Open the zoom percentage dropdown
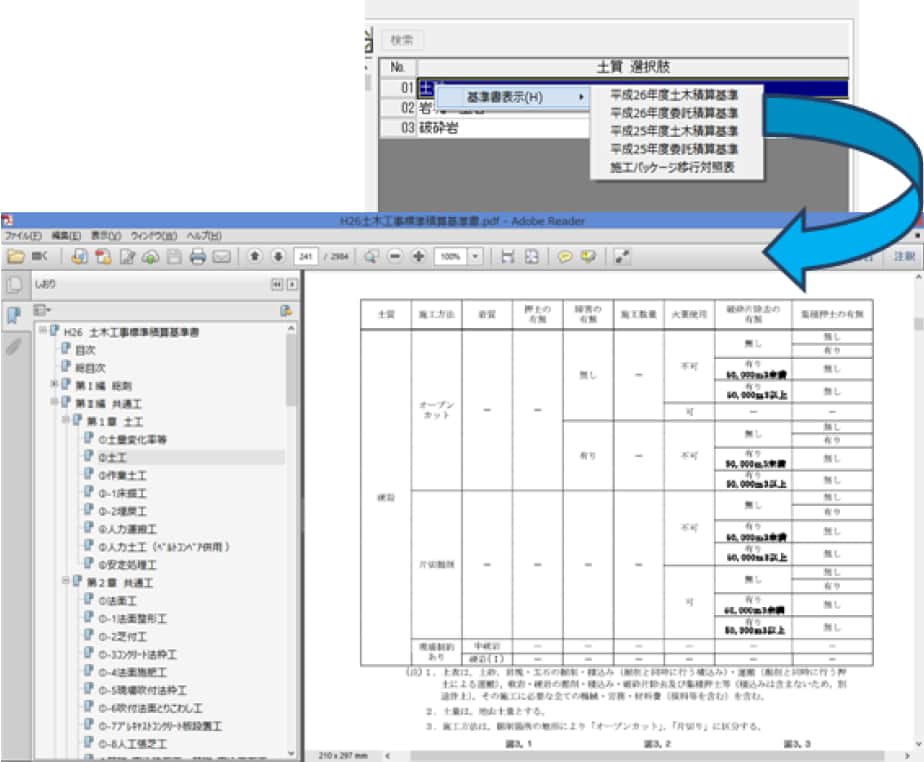This screenshot has height=762, width=924. click(474, 257)
